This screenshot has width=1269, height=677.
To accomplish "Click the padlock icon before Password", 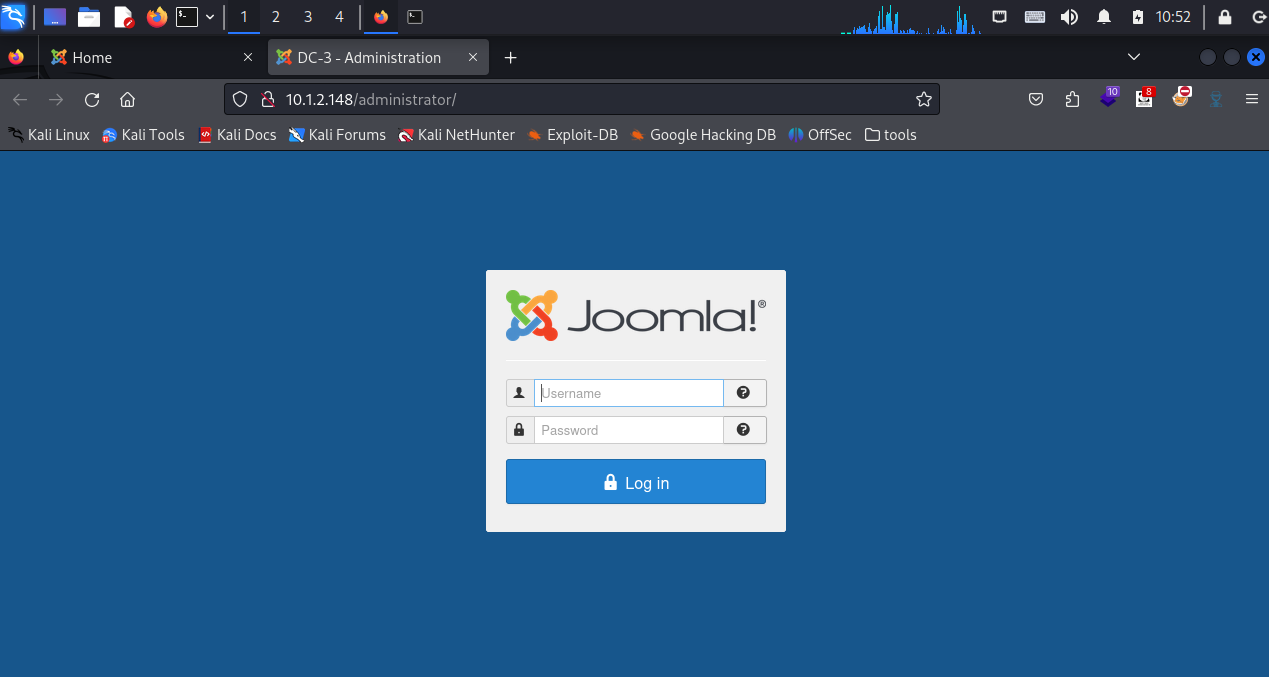I will (x=520, y=430).
